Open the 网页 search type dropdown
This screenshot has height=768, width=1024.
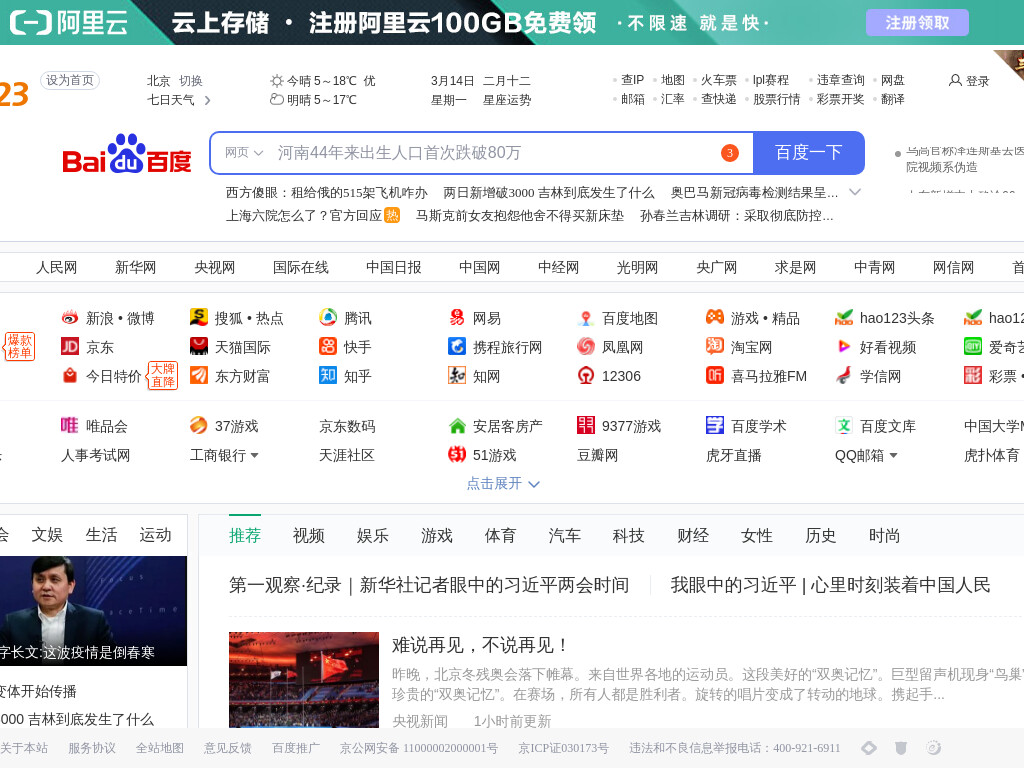coord(244,153)
